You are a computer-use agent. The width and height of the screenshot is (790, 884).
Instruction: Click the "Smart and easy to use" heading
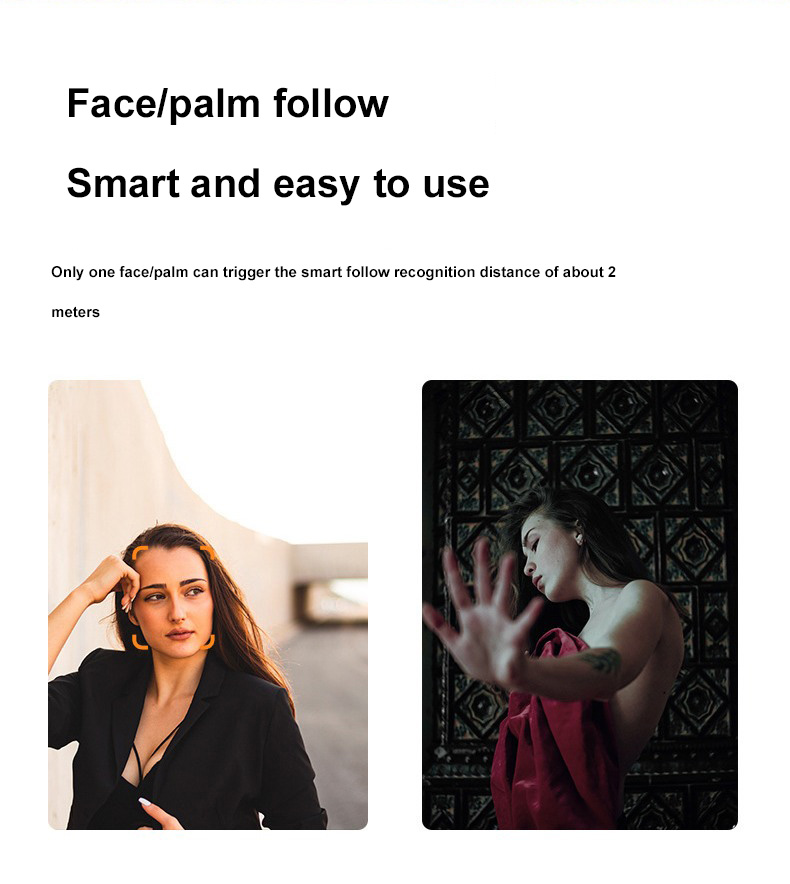tap(278, 184)
